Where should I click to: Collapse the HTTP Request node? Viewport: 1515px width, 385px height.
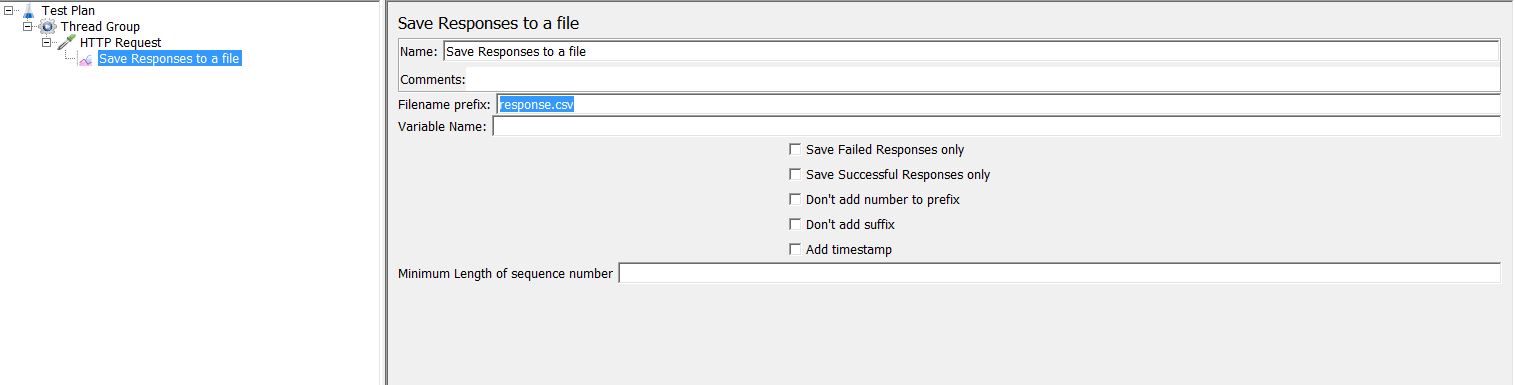[x=47, y=42]
